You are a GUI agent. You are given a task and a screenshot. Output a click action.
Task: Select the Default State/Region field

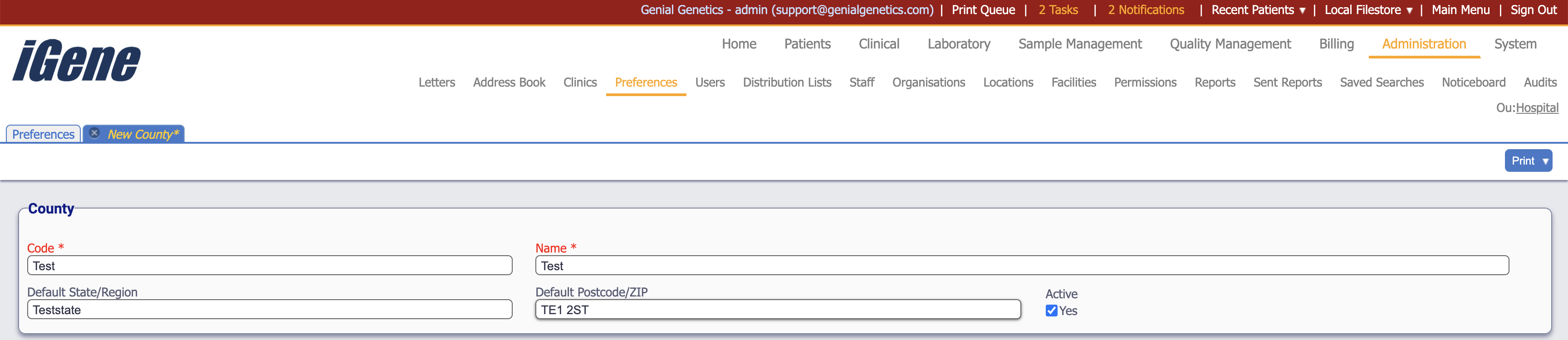coord(269,310)
